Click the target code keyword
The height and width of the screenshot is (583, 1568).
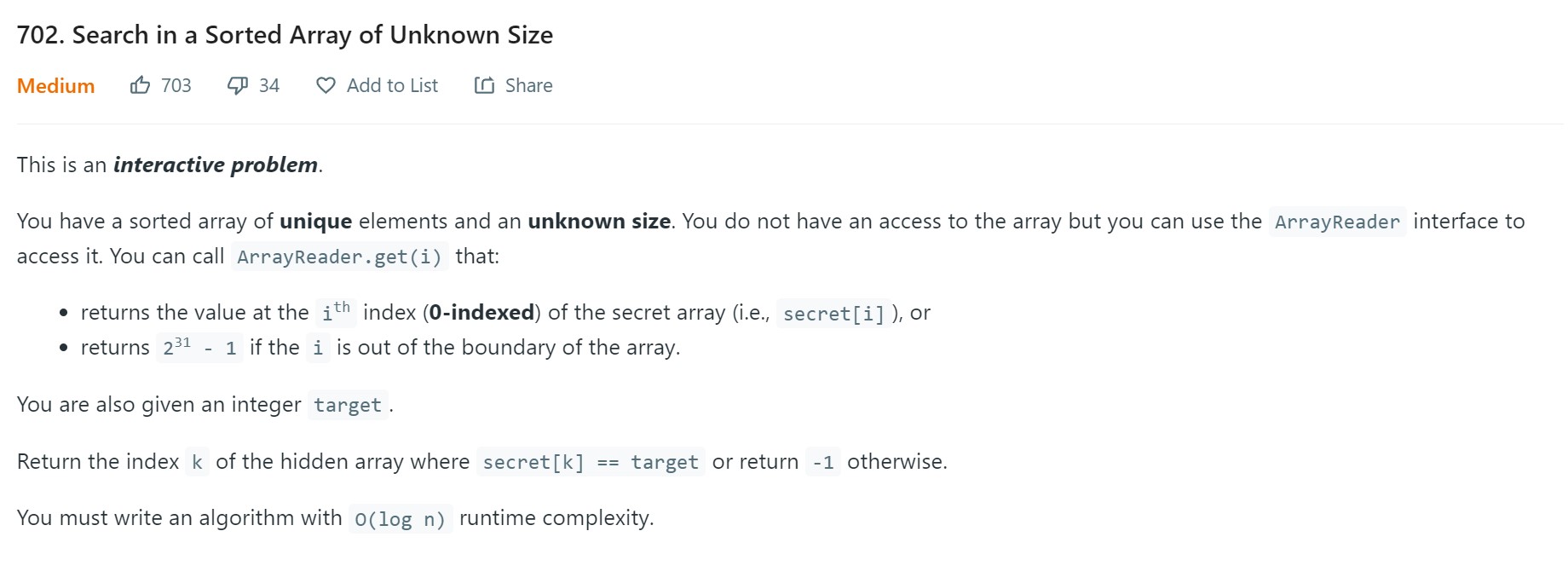348,405
